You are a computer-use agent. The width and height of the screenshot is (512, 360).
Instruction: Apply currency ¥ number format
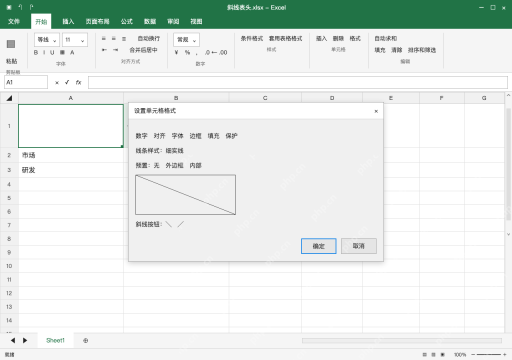click(176, 52)
